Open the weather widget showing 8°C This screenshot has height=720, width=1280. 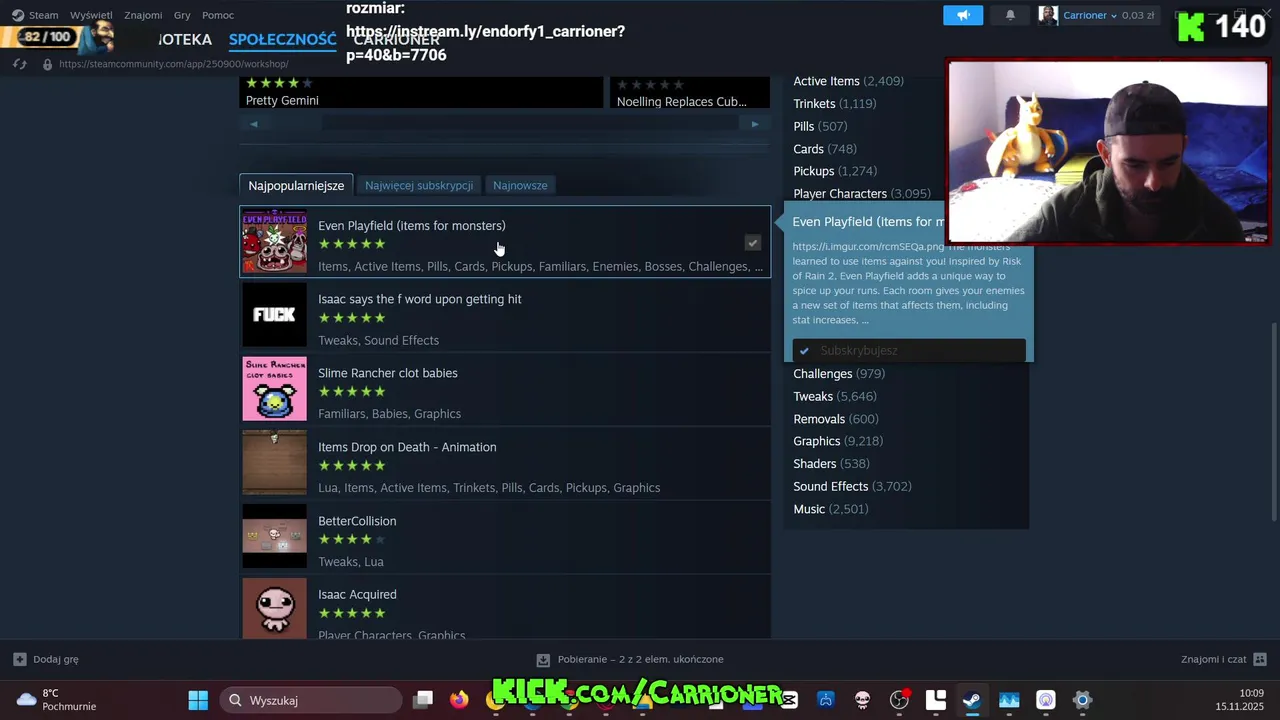[x=56, y=700]
